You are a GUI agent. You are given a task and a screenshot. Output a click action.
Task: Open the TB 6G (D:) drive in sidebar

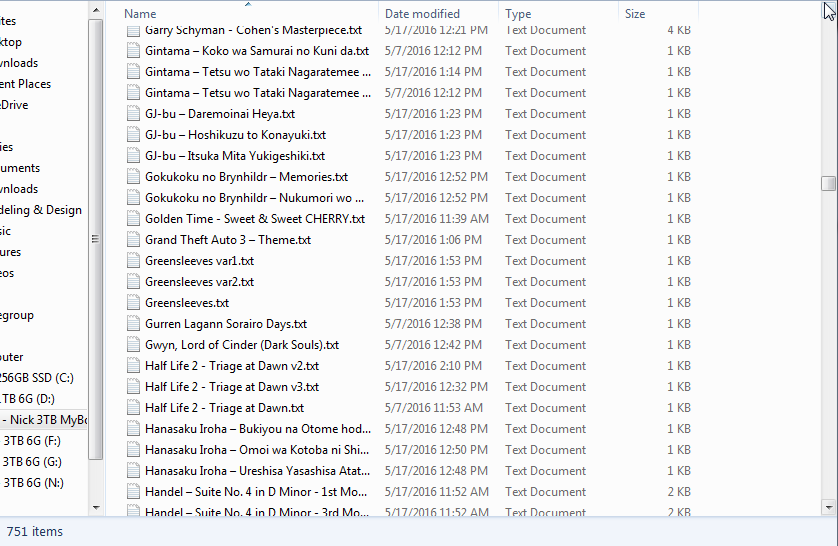click(27, 399)
